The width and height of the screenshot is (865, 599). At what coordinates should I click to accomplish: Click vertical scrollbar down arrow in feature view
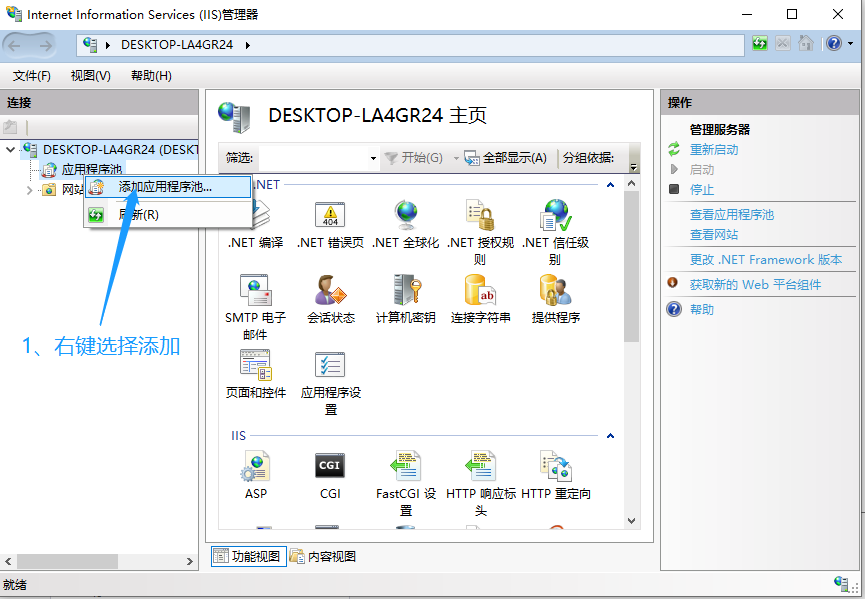tap(632, 521)
